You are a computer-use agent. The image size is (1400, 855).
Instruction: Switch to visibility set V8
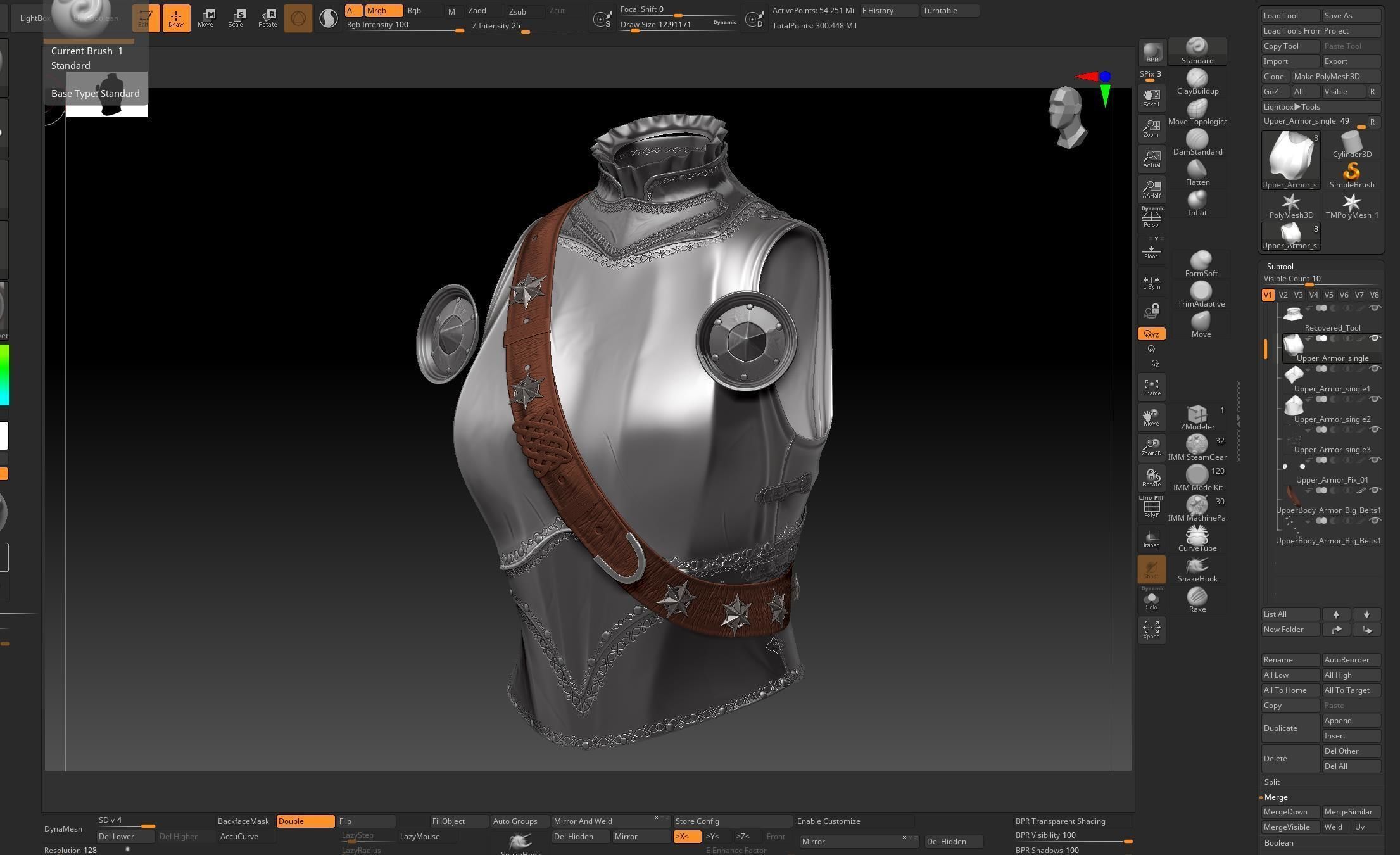1374,295
